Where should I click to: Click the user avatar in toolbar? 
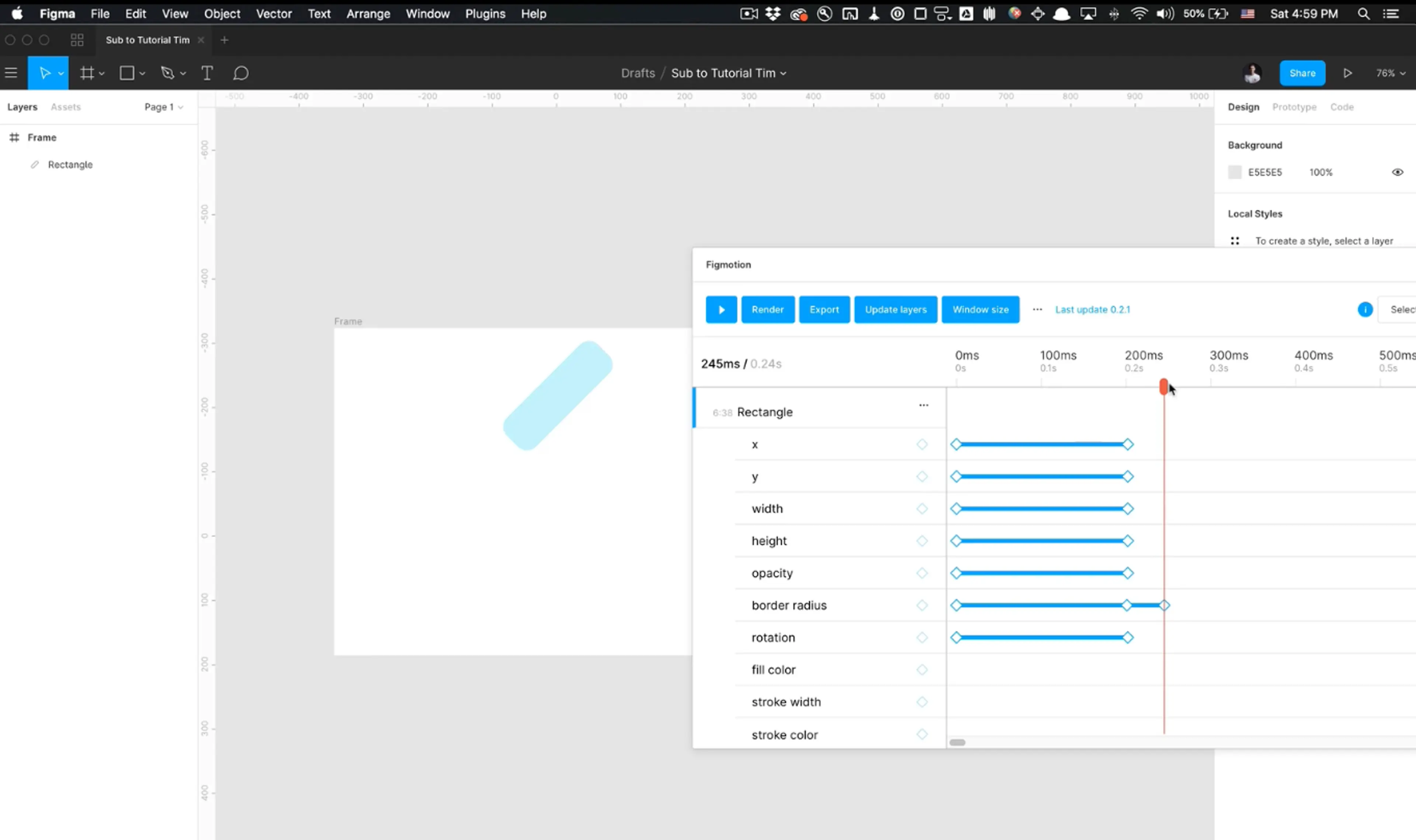point(1252,73)
